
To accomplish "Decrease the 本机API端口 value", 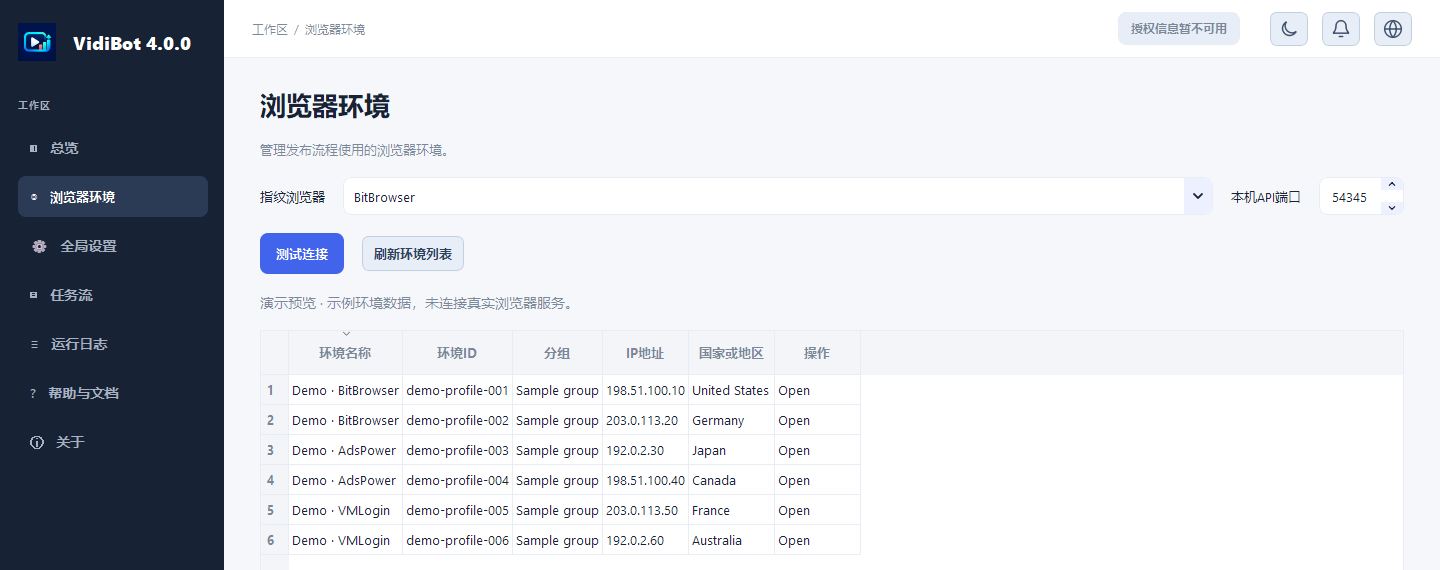I will [x=1391, y=208].
